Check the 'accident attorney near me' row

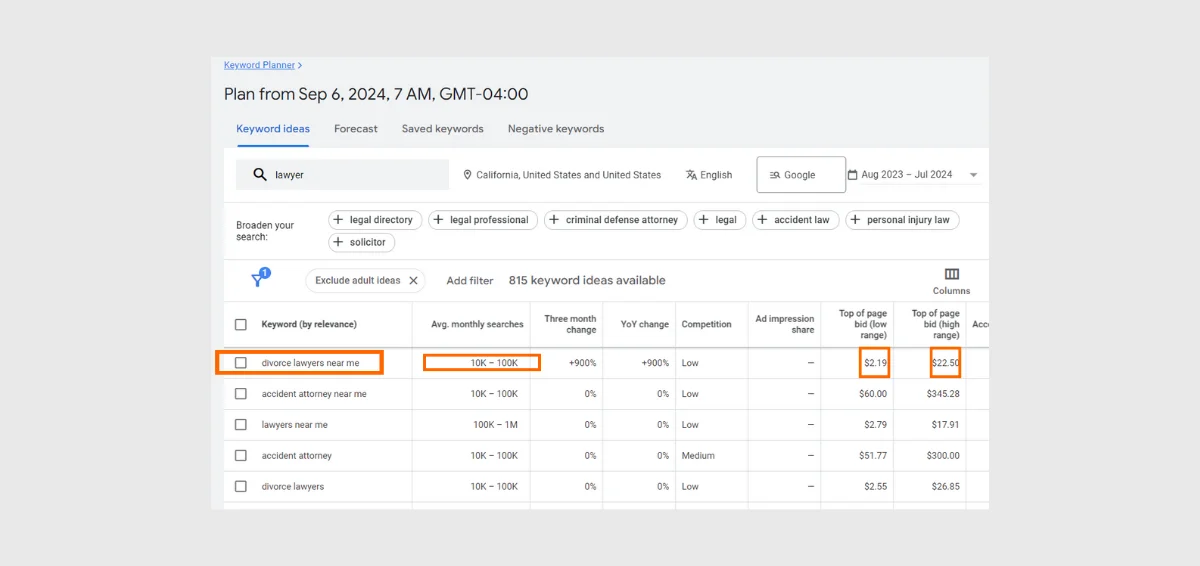[x=240, y=394]
